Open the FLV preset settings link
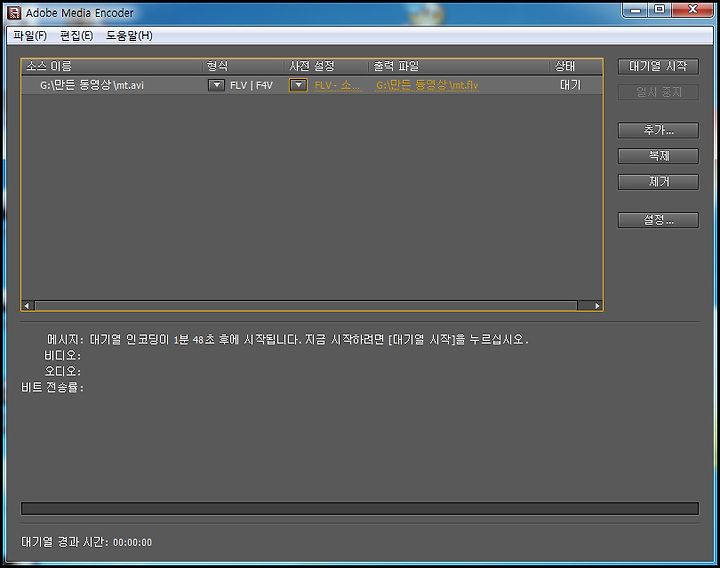The width and height of the screenshot is (720, 568). coord(337,85)
